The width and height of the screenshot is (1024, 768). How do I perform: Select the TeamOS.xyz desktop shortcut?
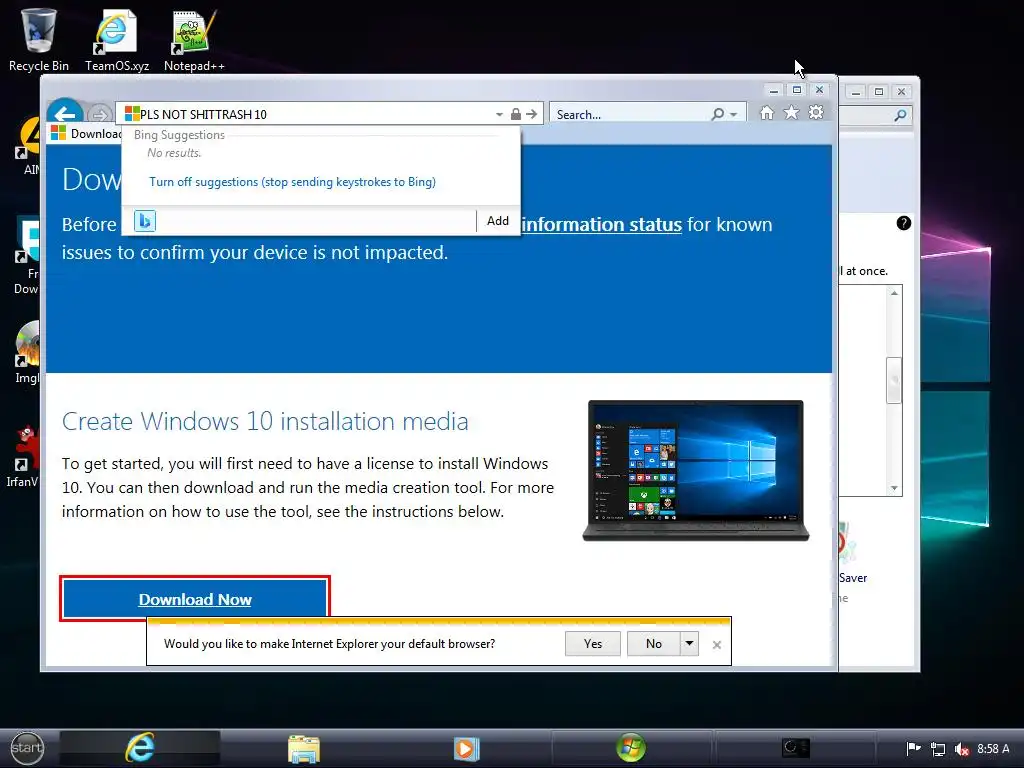[x=116, y=39]
